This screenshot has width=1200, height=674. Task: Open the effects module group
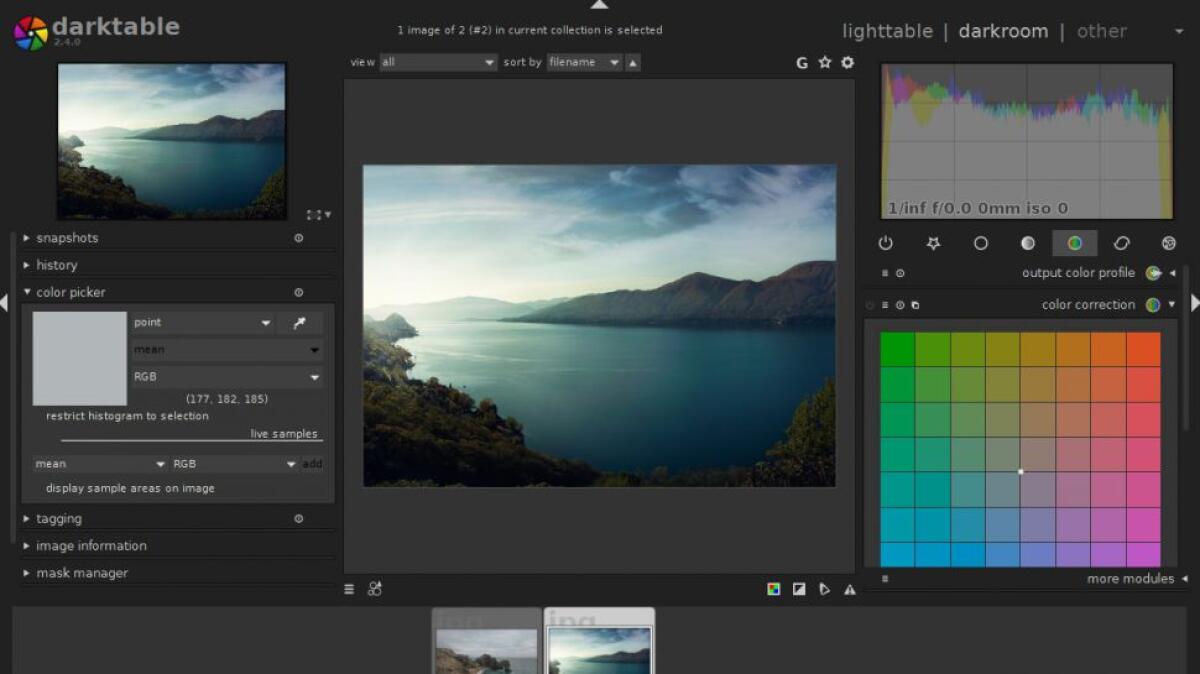coord(1168,243)
